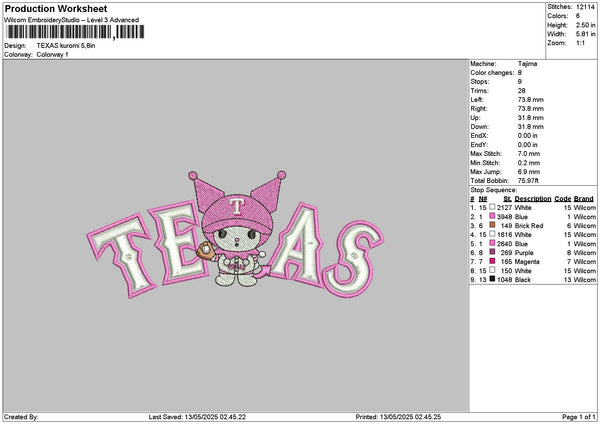Select the Purple color swatch
Screen dimensions: 600x424
tap(492, 252)
